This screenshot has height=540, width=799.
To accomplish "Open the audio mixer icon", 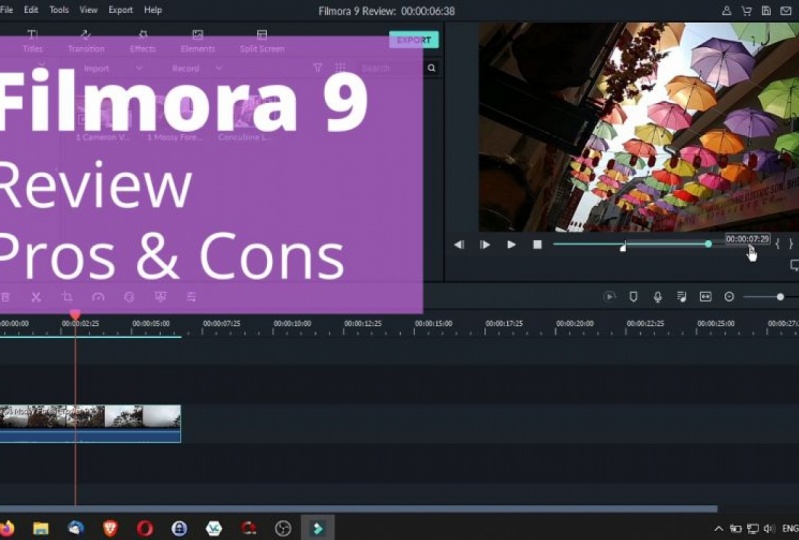I will [682, 296].
